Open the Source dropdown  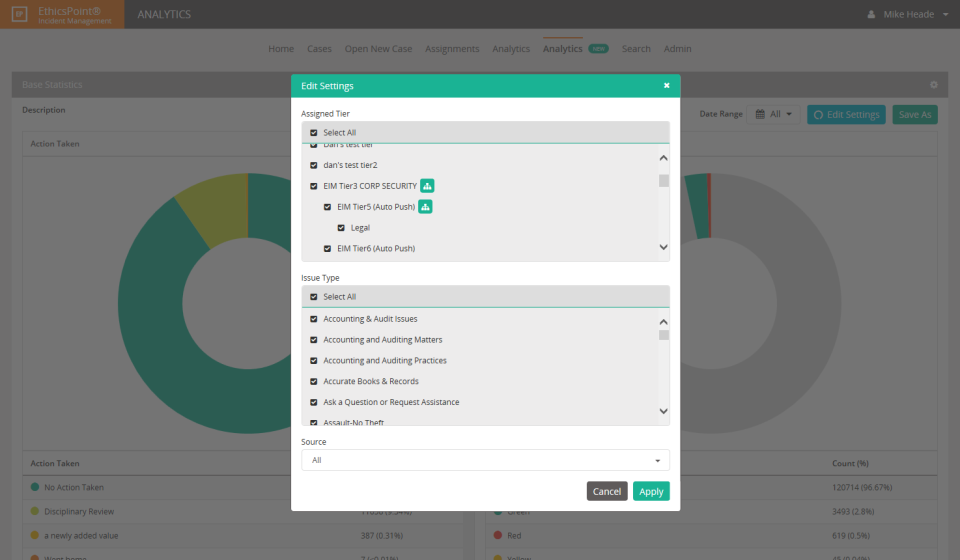[485, 460]
